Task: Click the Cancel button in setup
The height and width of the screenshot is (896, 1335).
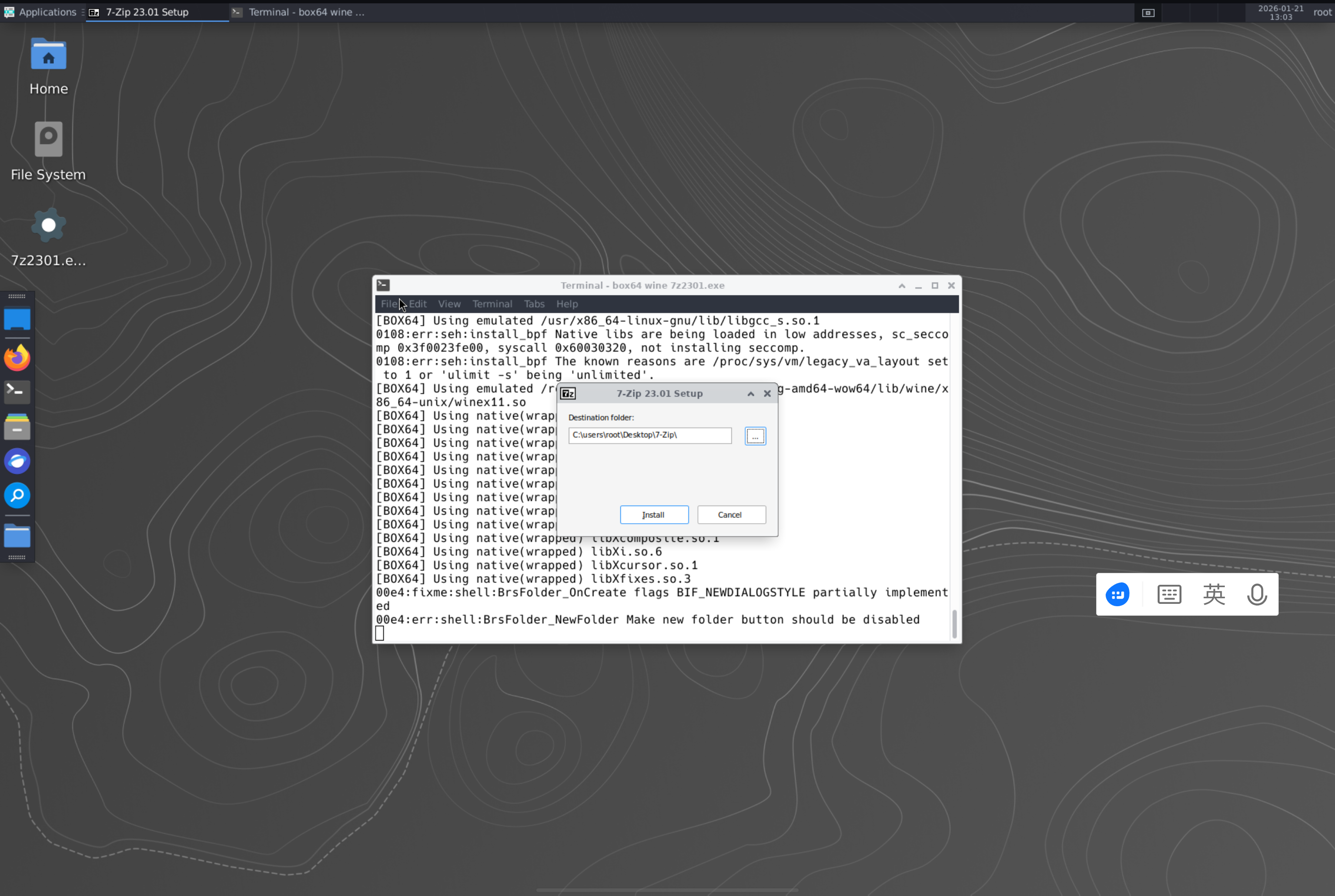Action: pos(731,515)
